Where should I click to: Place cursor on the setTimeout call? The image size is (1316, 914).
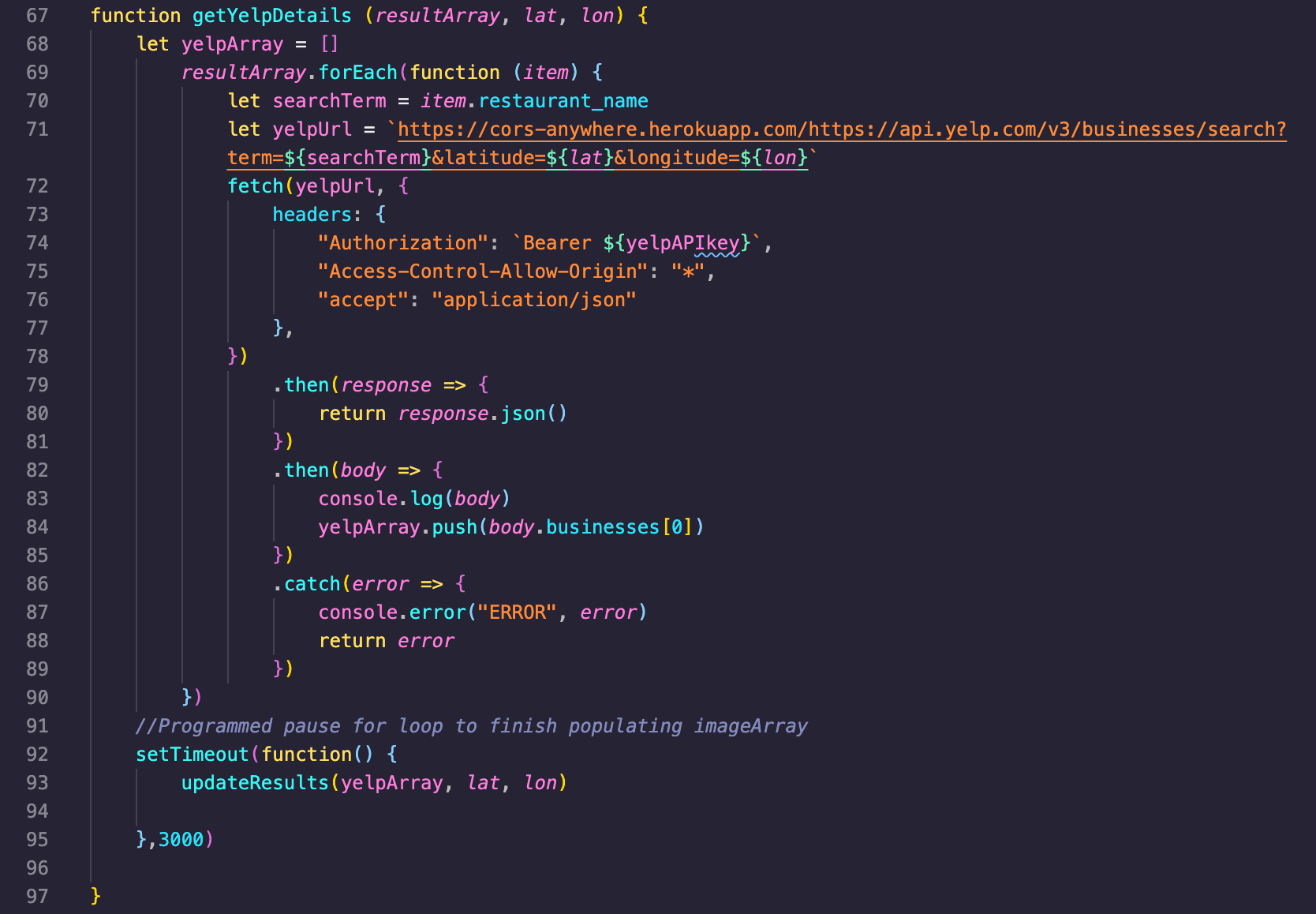click(192, 754)
